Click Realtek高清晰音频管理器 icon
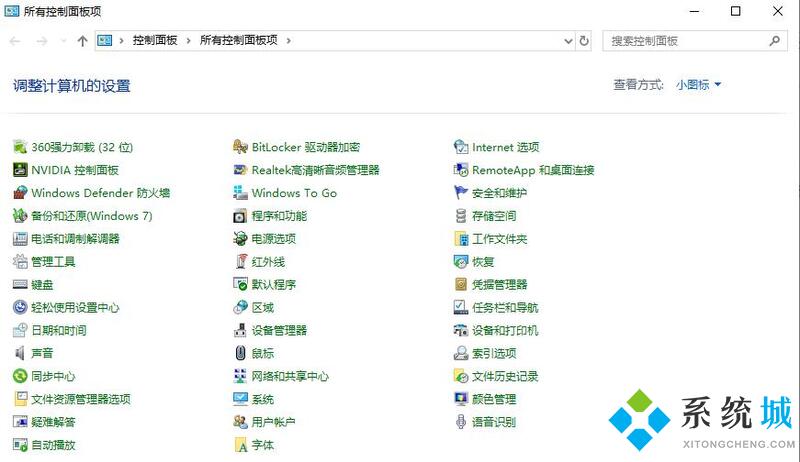 [240, 170]
